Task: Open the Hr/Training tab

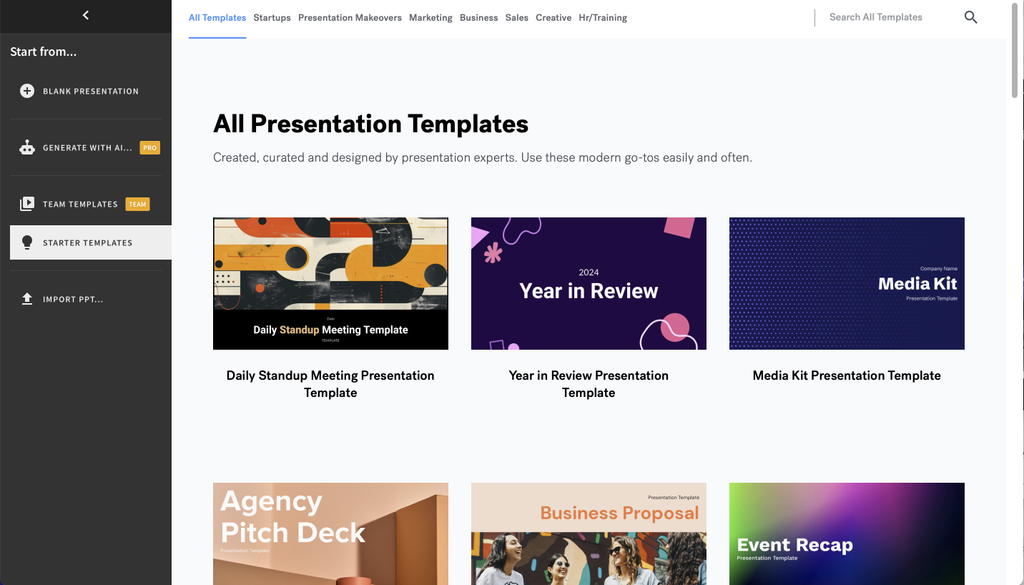Action: [x=602, y=17]
